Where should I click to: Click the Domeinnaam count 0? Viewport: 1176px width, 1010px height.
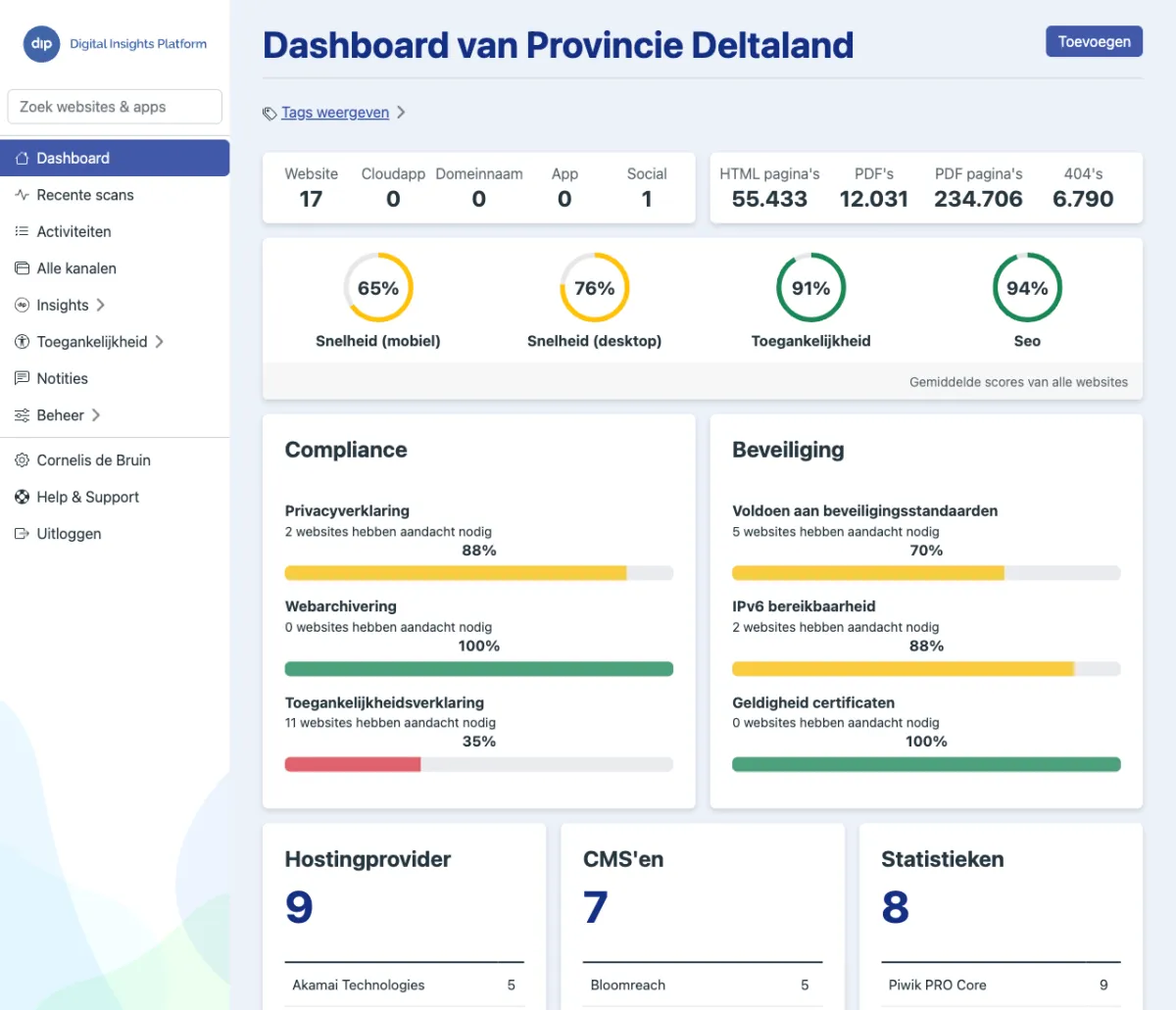pyautogui.click(x=478, y=199)
